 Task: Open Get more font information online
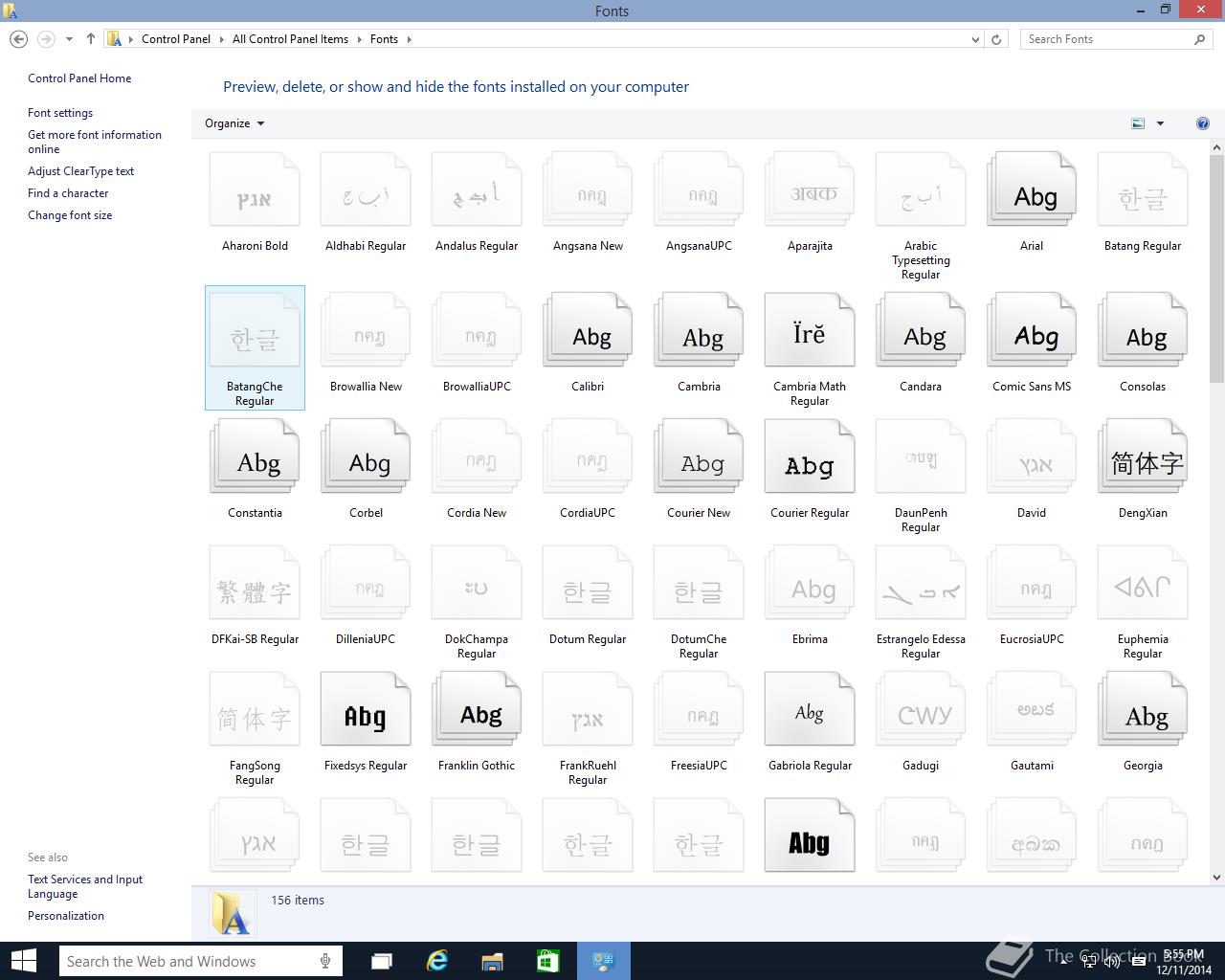click(95, 142)
